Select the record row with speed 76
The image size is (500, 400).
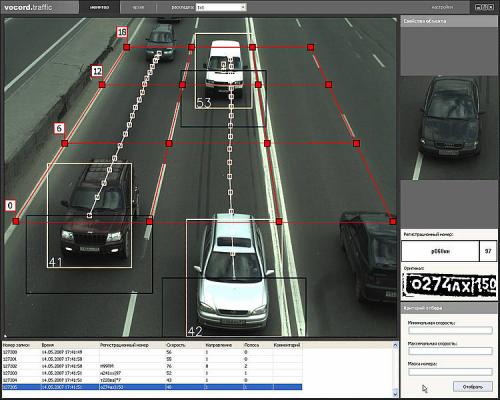pos(152,366)
